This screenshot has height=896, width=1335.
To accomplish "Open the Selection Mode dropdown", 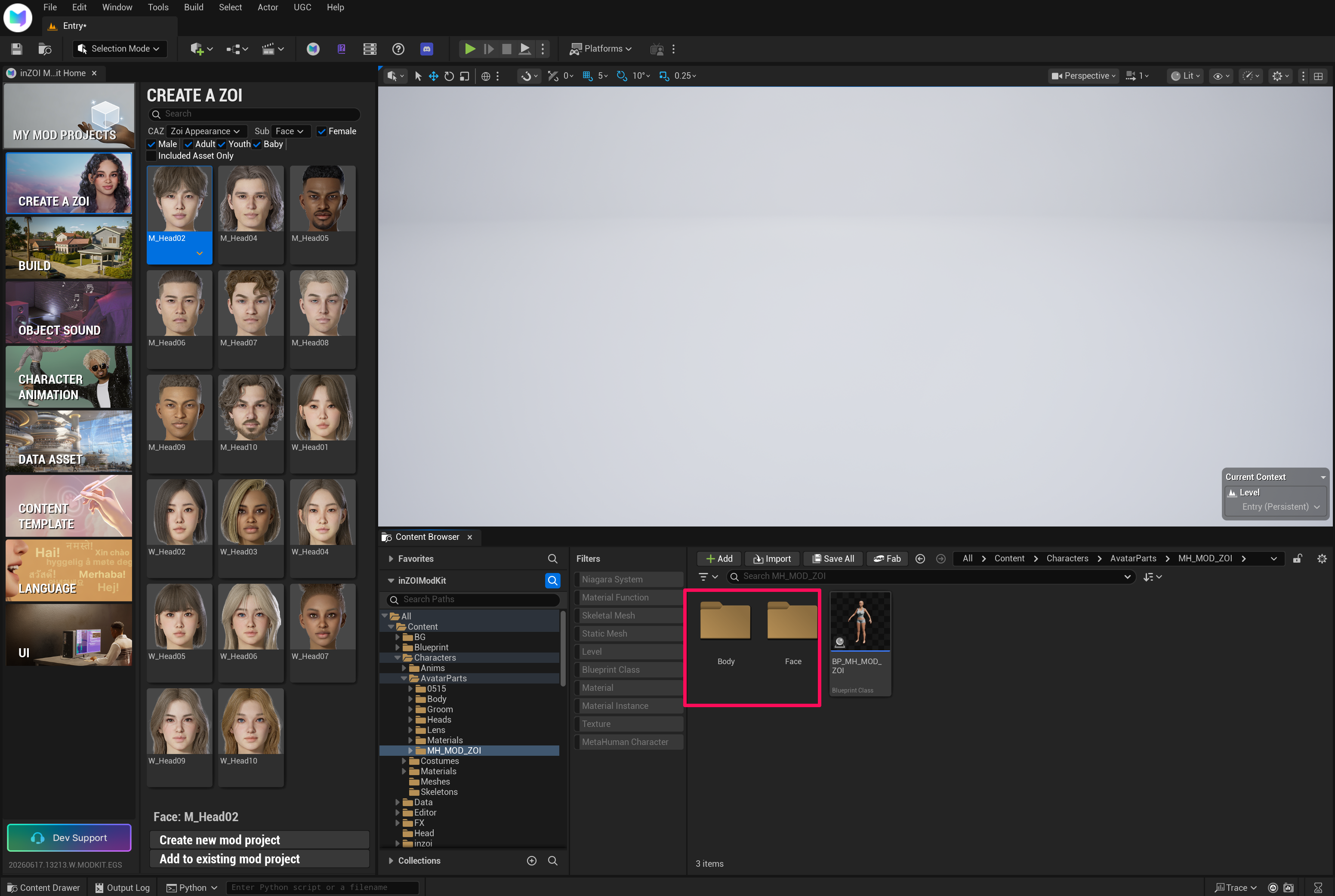I will (x=120, y=49).
